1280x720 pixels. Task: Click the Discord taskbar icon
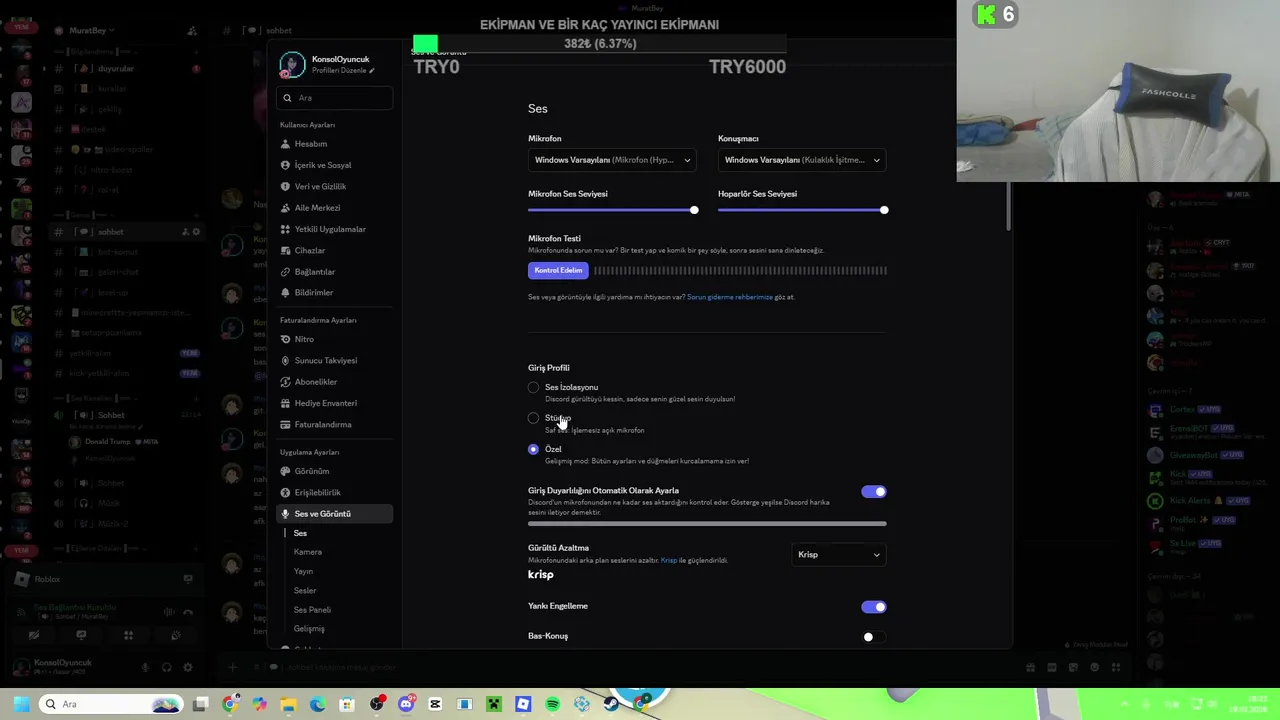click(x=407, y=704)
